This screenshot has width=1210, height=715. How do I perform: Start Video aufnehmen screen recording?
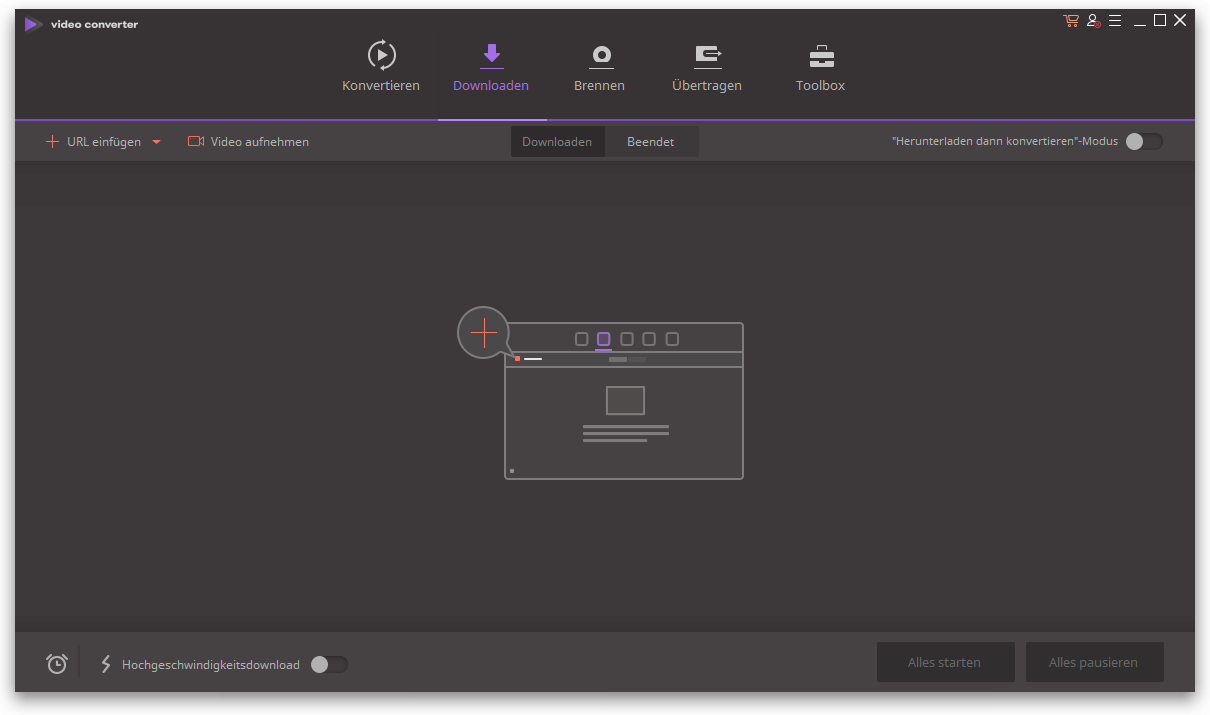[x=248, y=142]
